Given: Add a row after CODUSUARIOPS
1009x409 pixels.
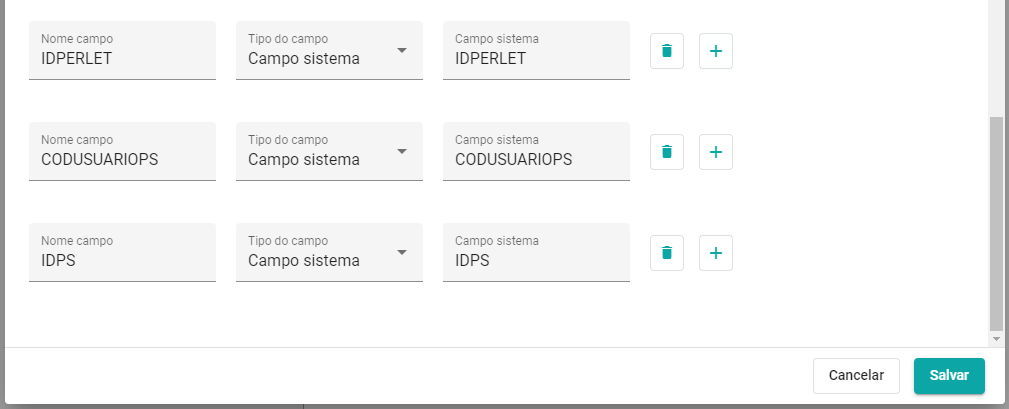Looking at the screenshot, I should pos(716,152).
